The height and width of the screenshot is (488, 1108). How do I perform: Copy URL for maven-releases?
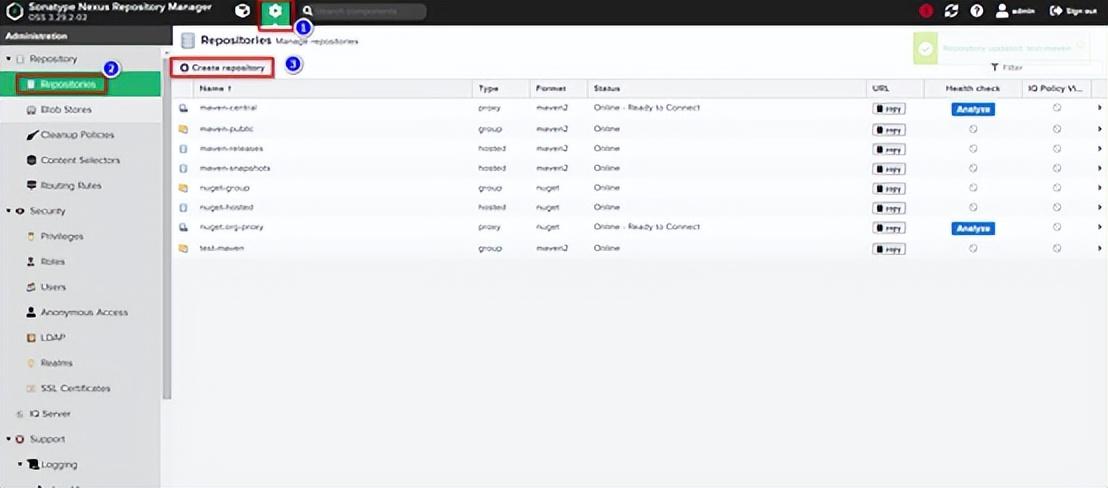pyautogui.click(x=889, y=150)
